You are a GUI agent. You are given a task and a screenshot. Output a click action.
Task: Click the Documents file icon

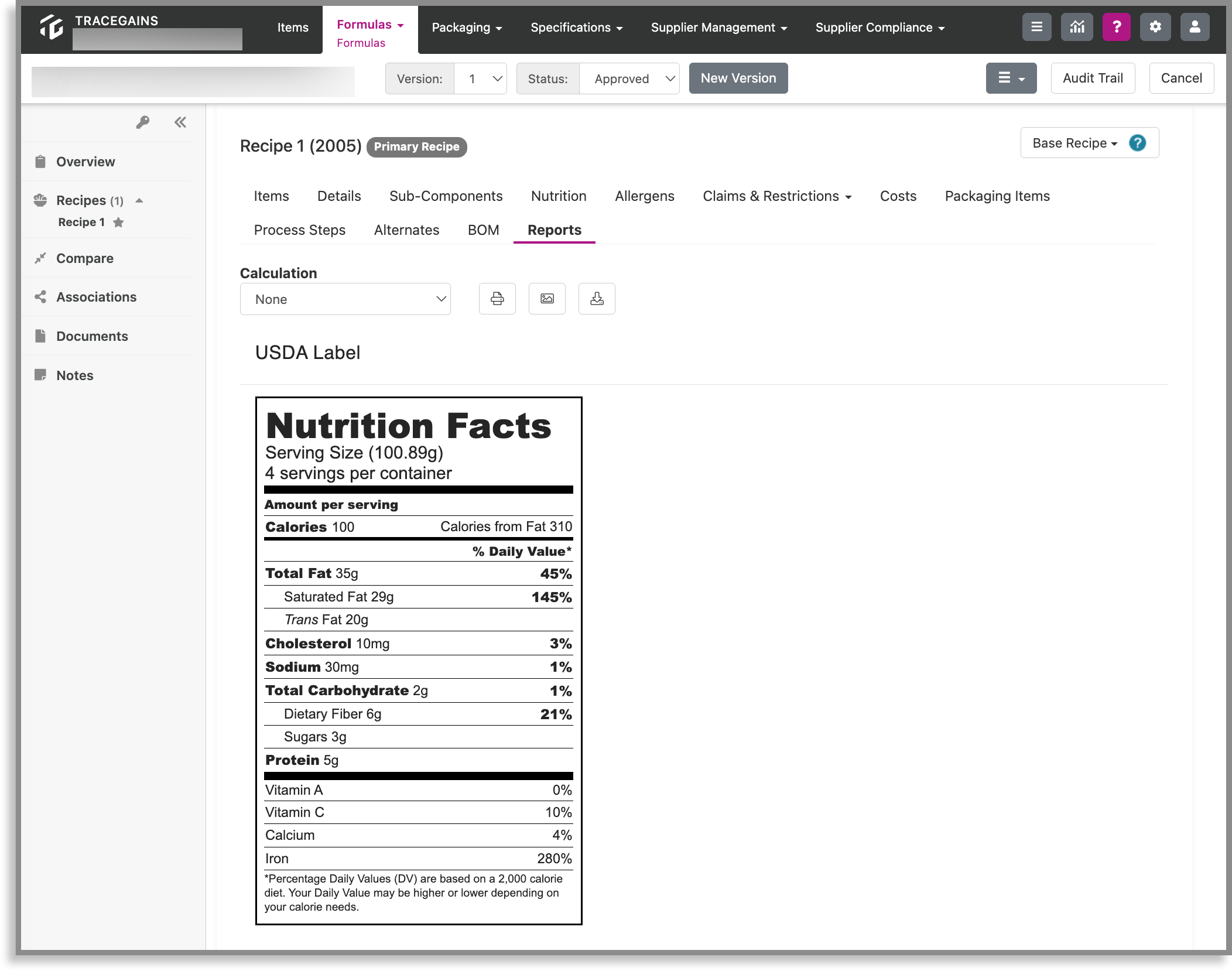tap(40, 336)
